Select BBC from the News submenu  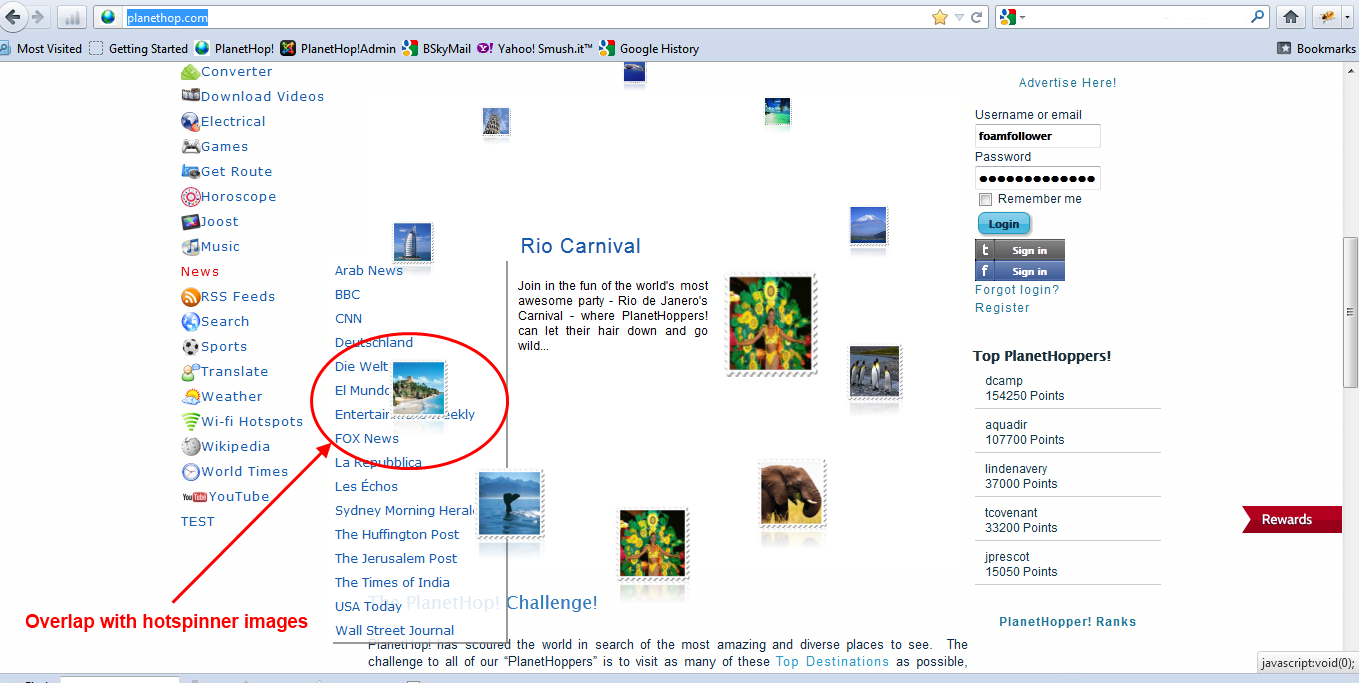pos(347,295)
